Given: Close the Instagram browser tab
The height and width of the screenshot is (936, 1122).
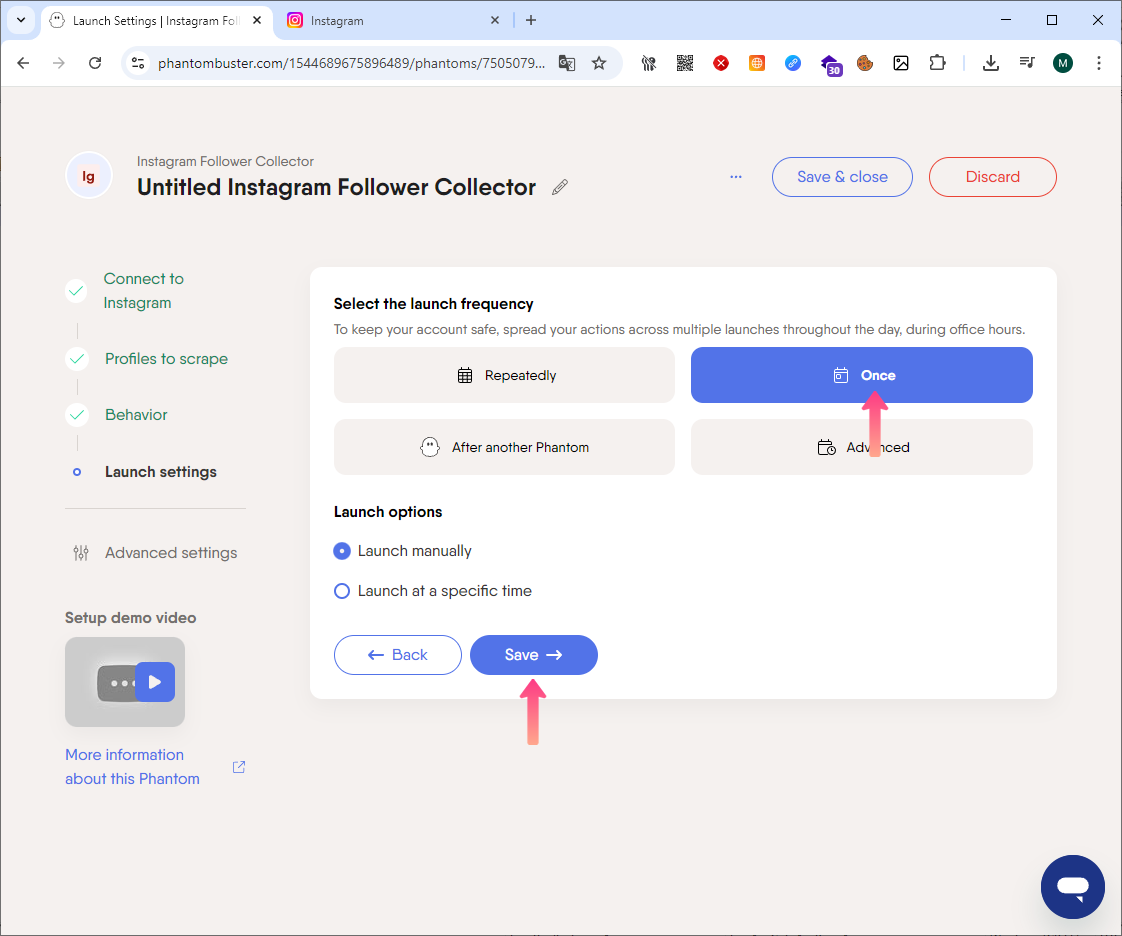Looking at the screenshot, I should 494,21.
